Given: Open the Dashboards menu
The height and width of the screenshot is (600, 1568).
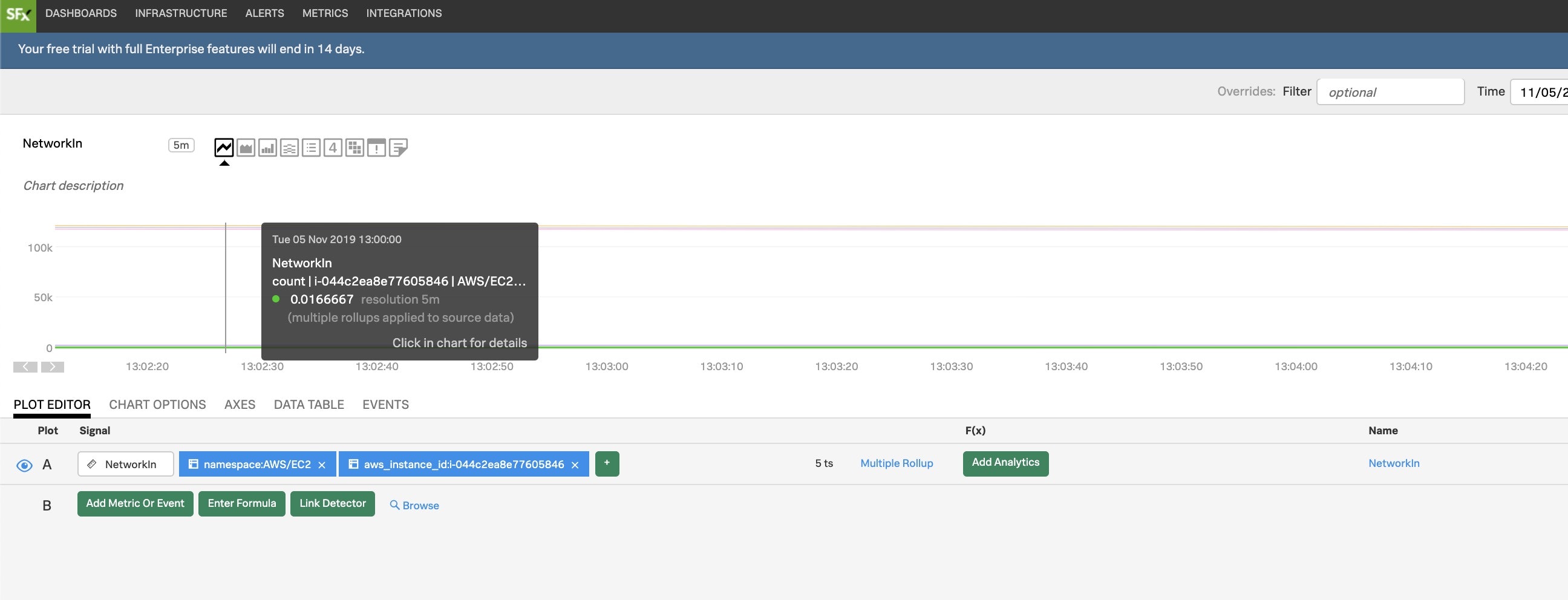Looking at the screenshot, I should [81, 13].
